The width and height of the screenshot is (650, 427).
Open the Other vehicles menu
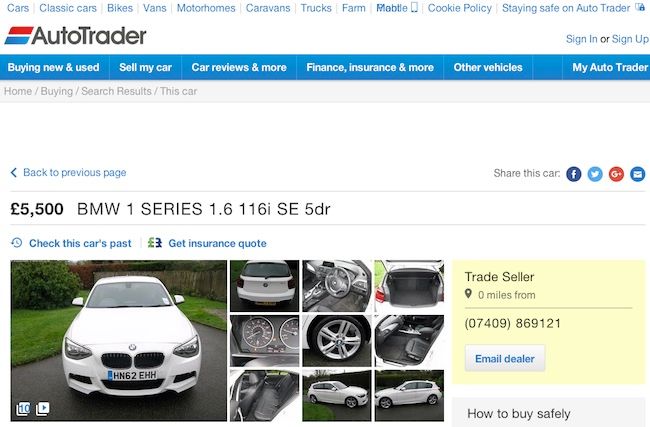point(488,67)
